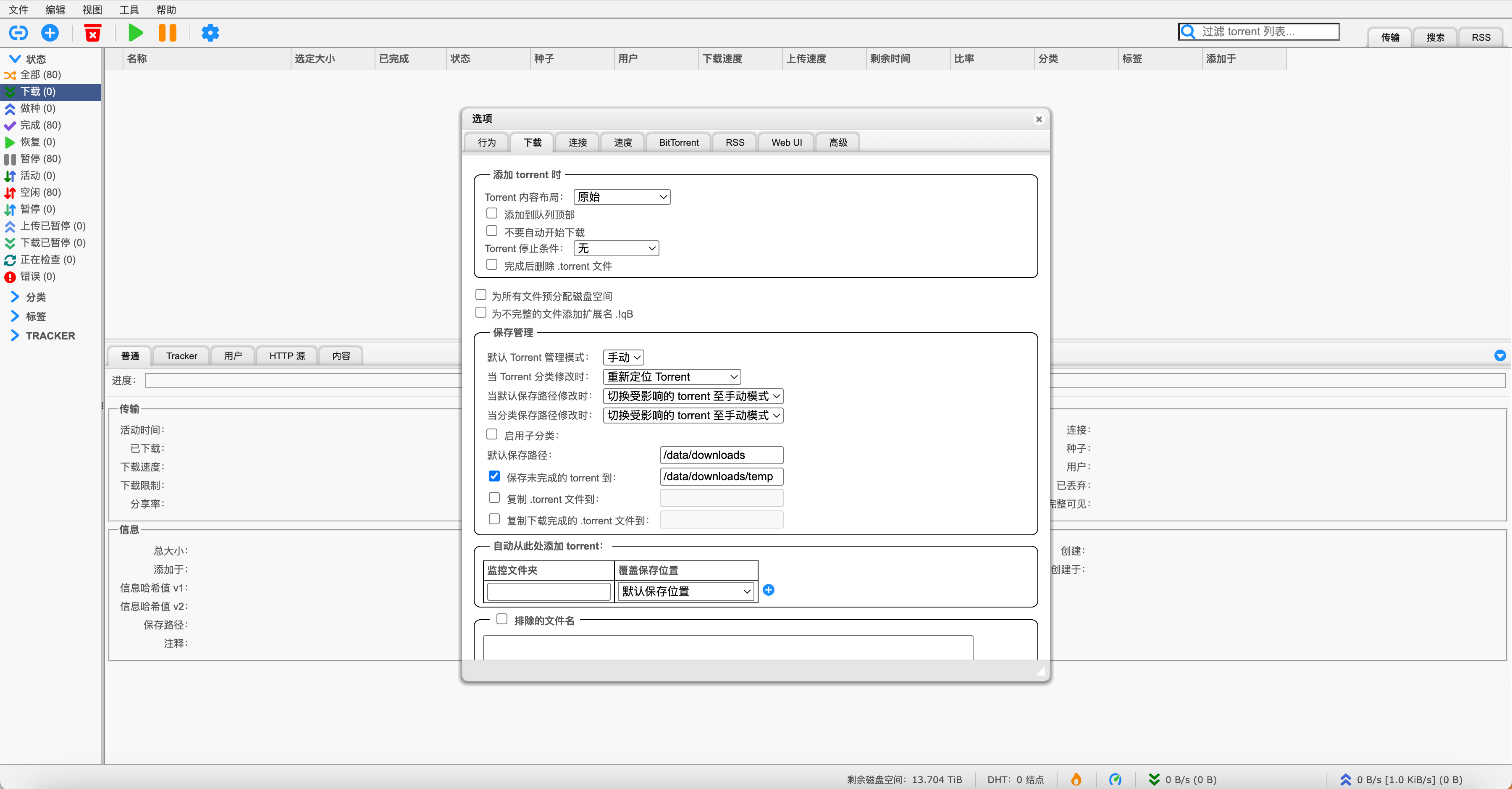Enable 排除的文件名 checkbox
The width and height of the screenshot is (1512, 789).
coord(502,619)
